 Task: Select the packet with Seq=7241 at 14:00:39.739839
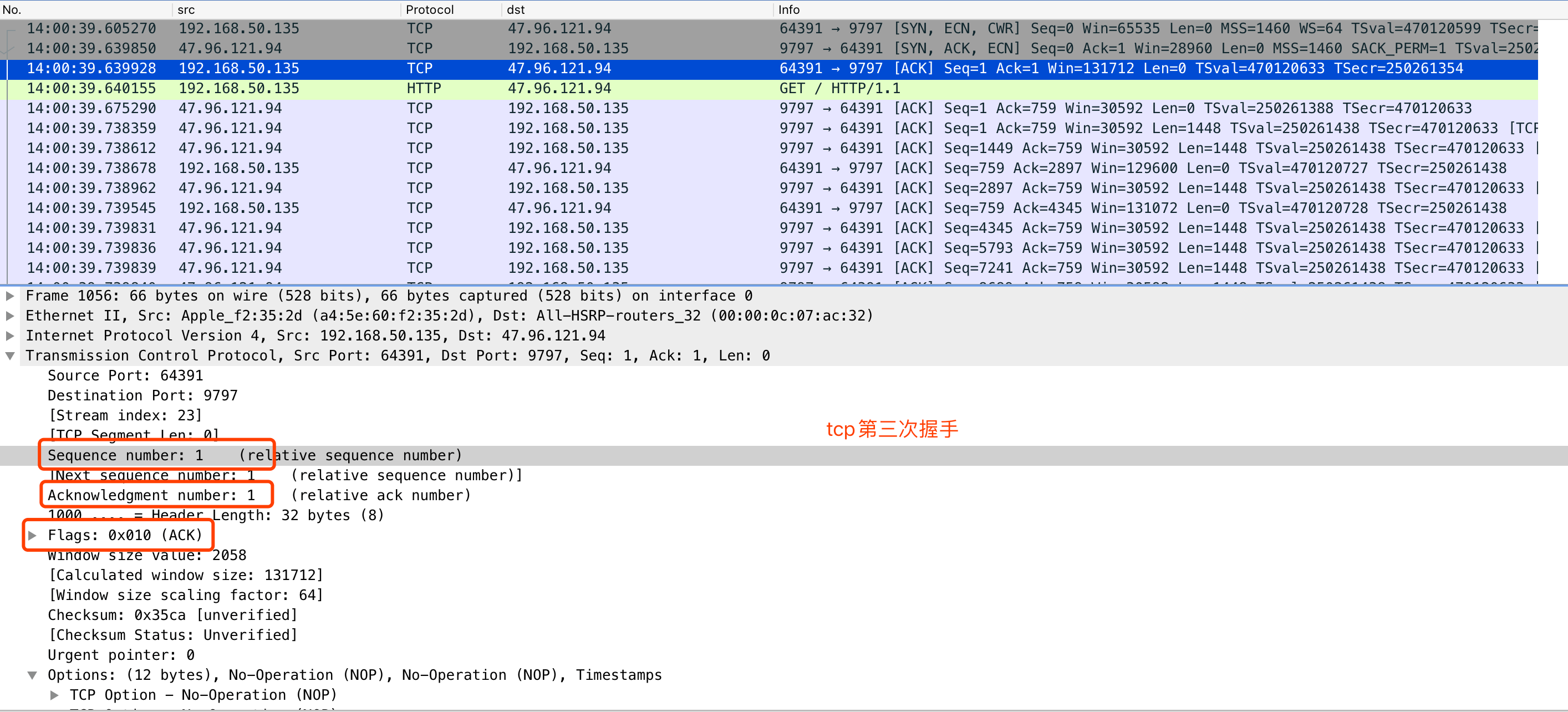pos(770,269)
